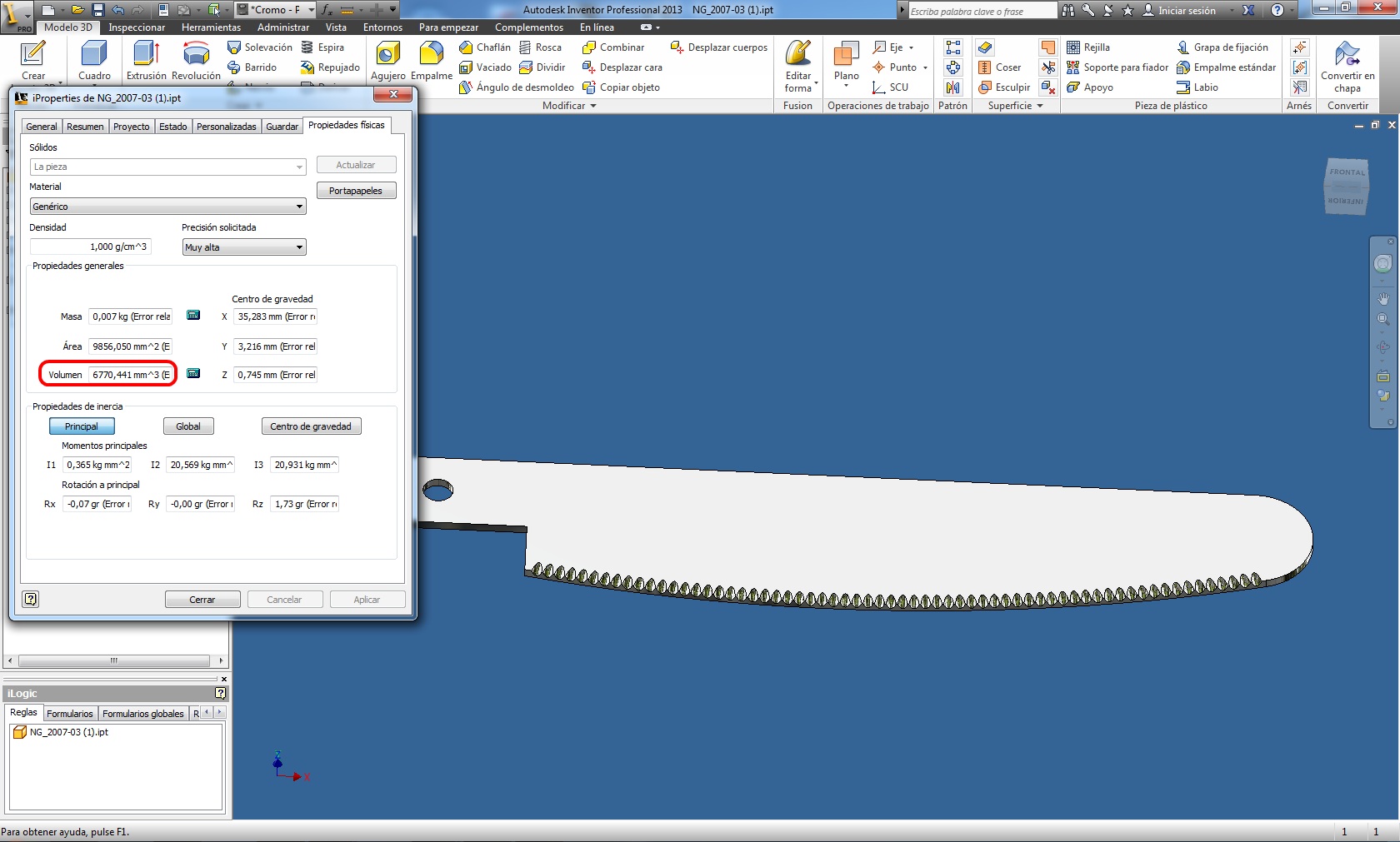Click the Dividir tool
The image size is (1400, 842).
(x=542, y=67)
